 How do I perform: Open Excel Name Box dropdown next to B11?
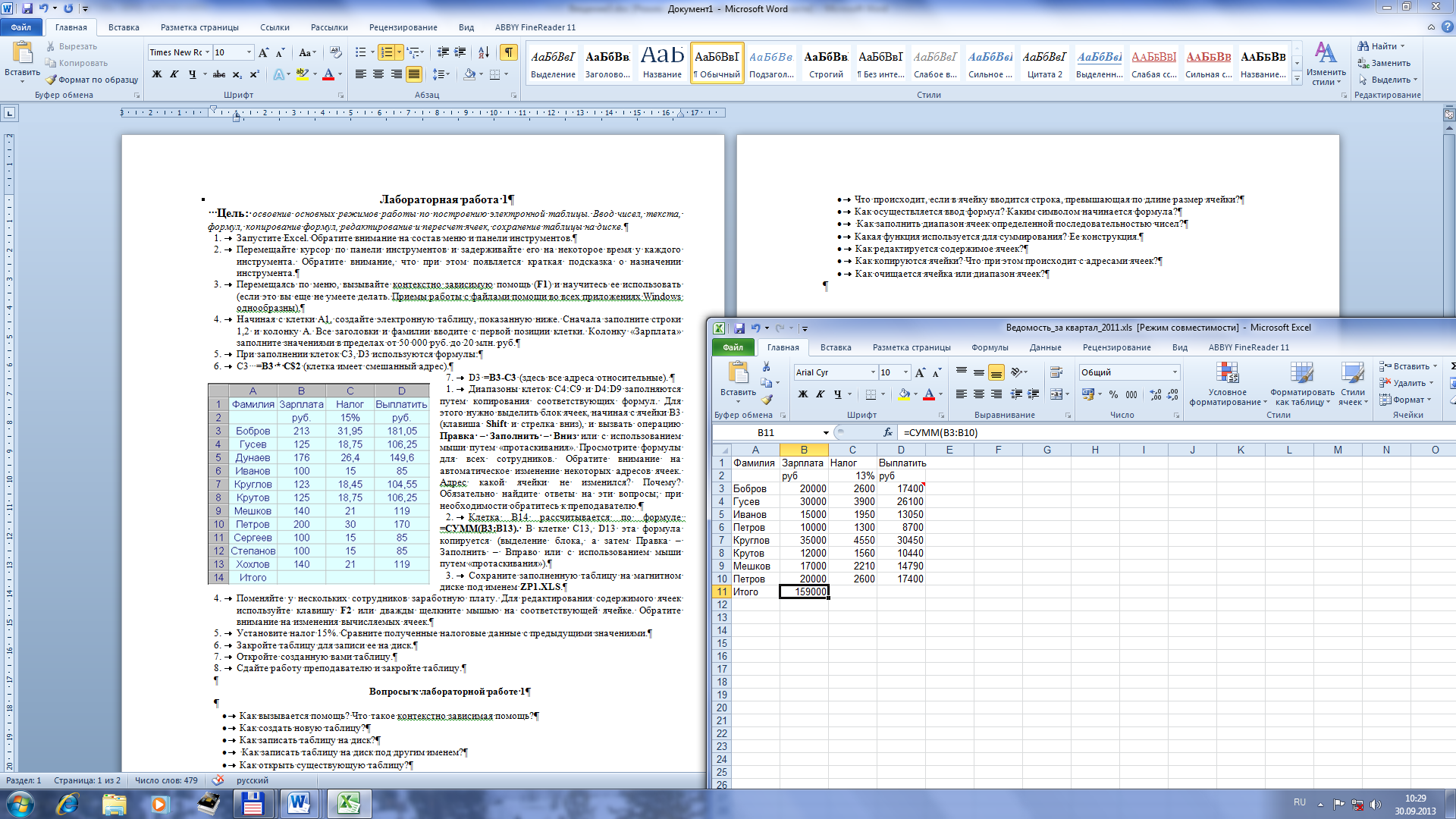[826, 432]
